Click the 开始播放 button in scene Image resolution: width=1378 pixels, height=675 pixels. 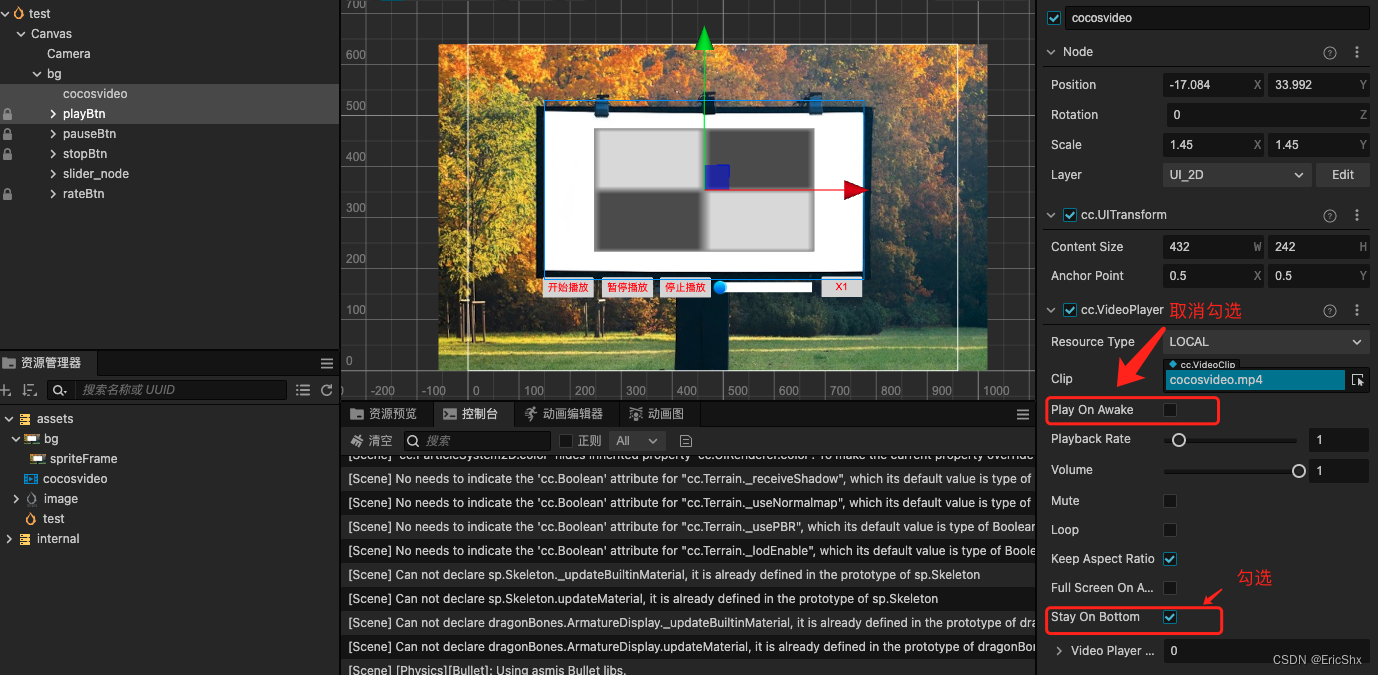click(568, 287)
